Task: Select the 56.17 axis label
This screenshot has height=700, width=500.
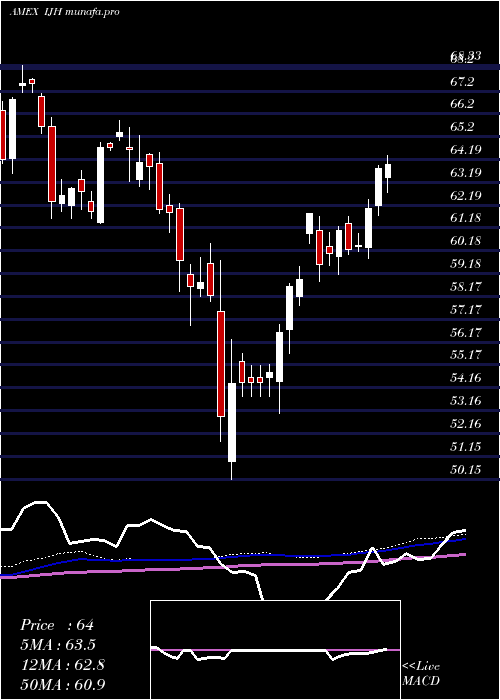Action: 466,333
